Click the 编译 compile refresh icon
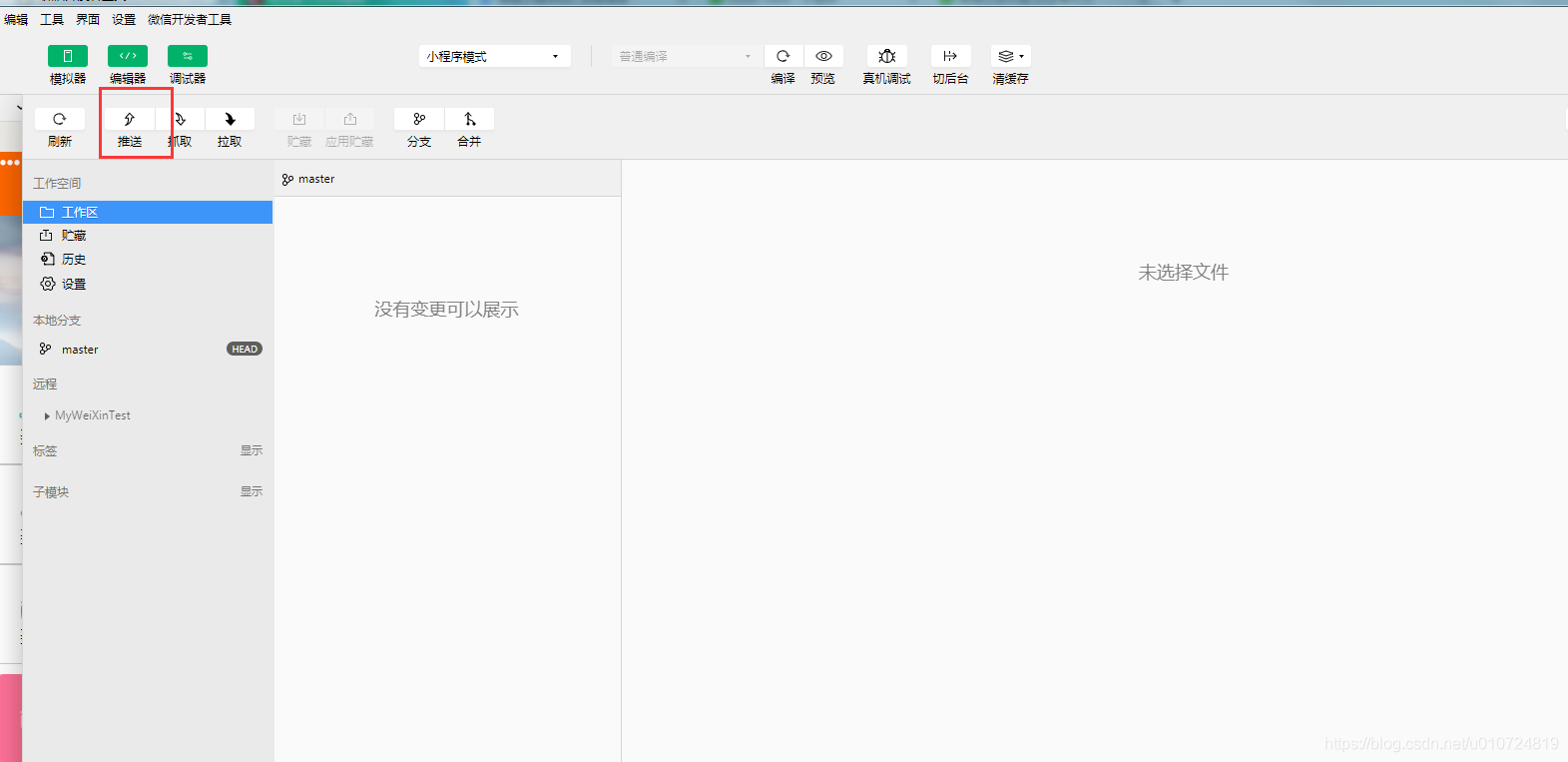 tap(784, 56)
